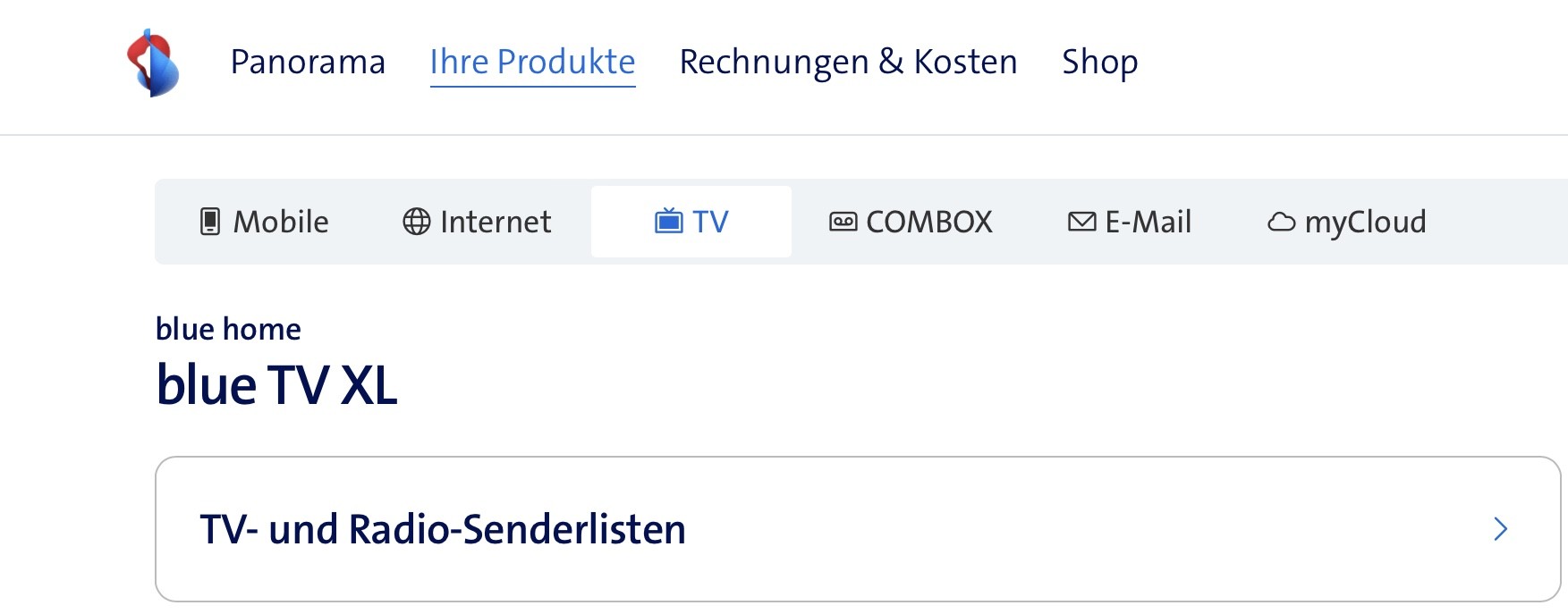Click the blue TV XL heading

[x=276, y=385]
